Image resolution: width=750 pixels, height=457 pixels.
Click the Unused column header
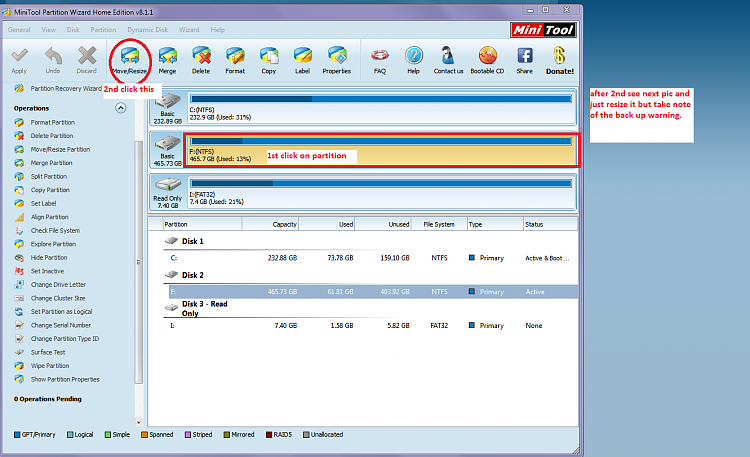click(383, 224)
